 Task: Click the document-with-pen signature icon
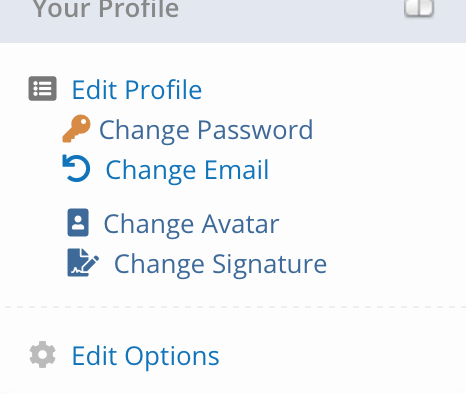(x=83, y=262)
